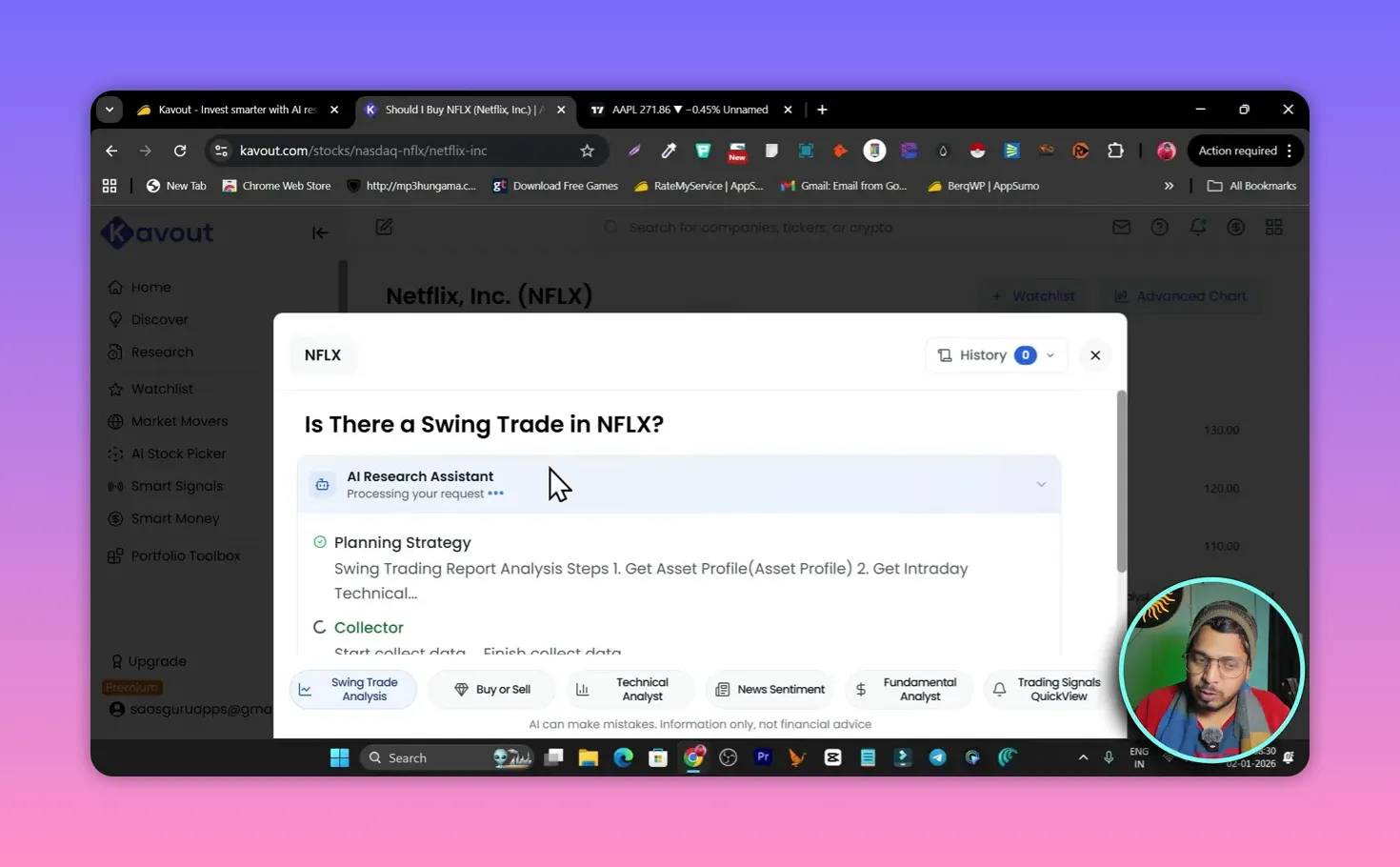Expand the bookmarks bar overflow chevron
The width and height of the screenshot is (1400, 867).
(x=1170, y=186)
